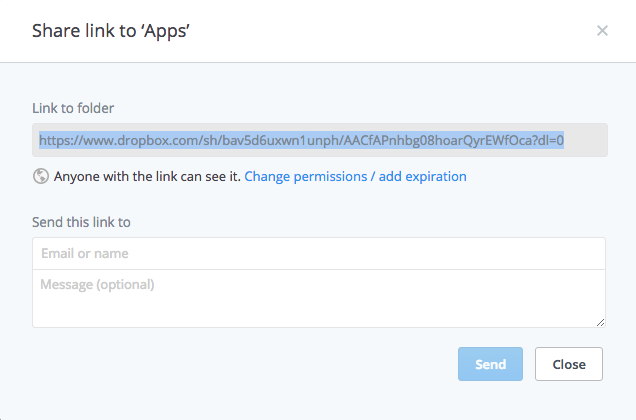
Task: Click 'Anyone with the link can see it' text
Action: pos(147,177)
